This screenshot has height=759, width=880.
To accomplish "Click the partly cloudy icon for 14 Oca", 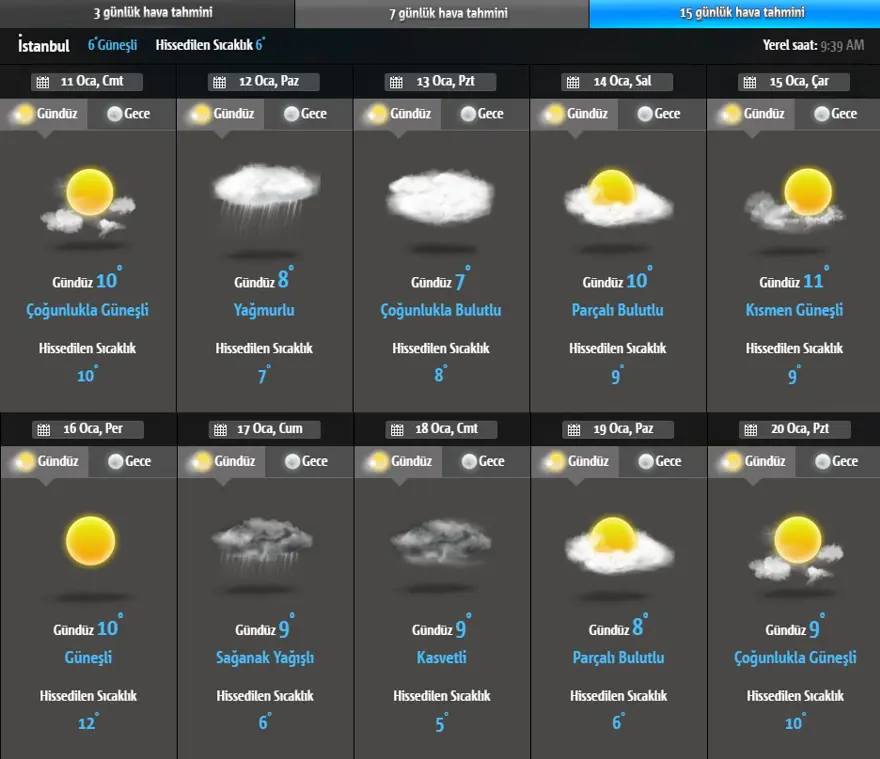I will (x=618, y=196).
